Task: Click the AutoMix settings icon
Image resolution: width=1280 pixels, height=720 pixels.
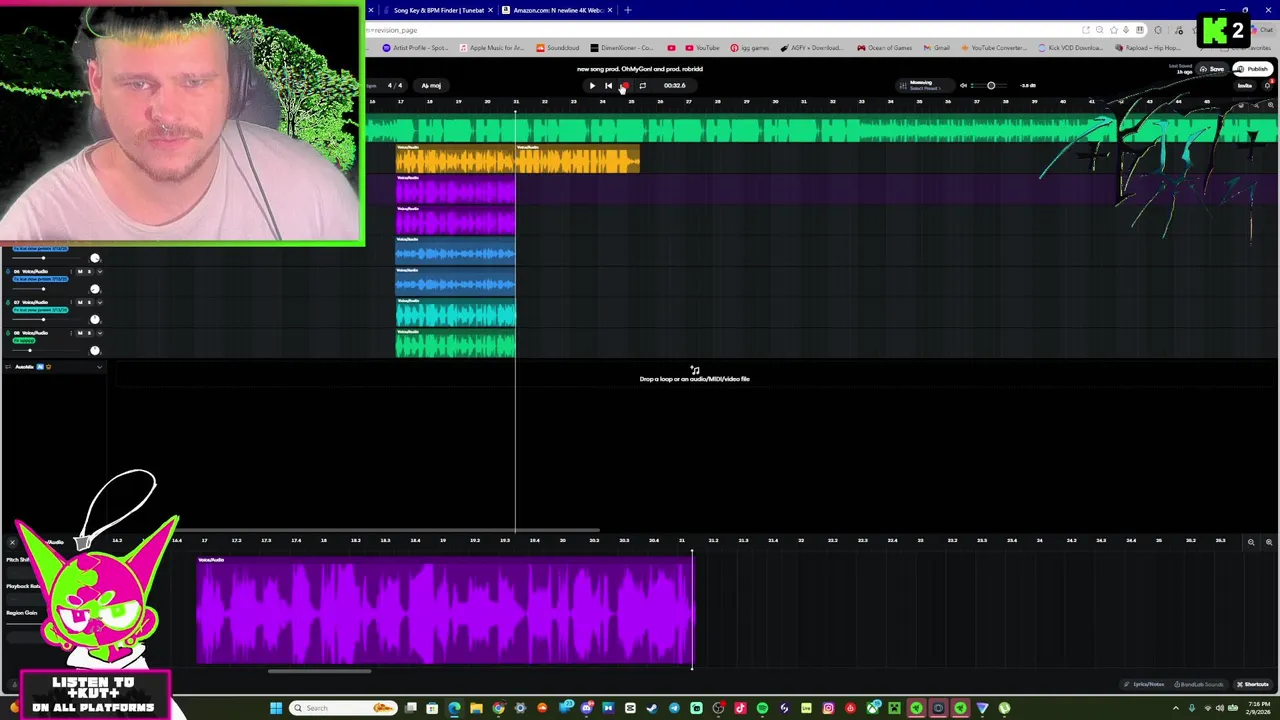Action: coord(8,367)
